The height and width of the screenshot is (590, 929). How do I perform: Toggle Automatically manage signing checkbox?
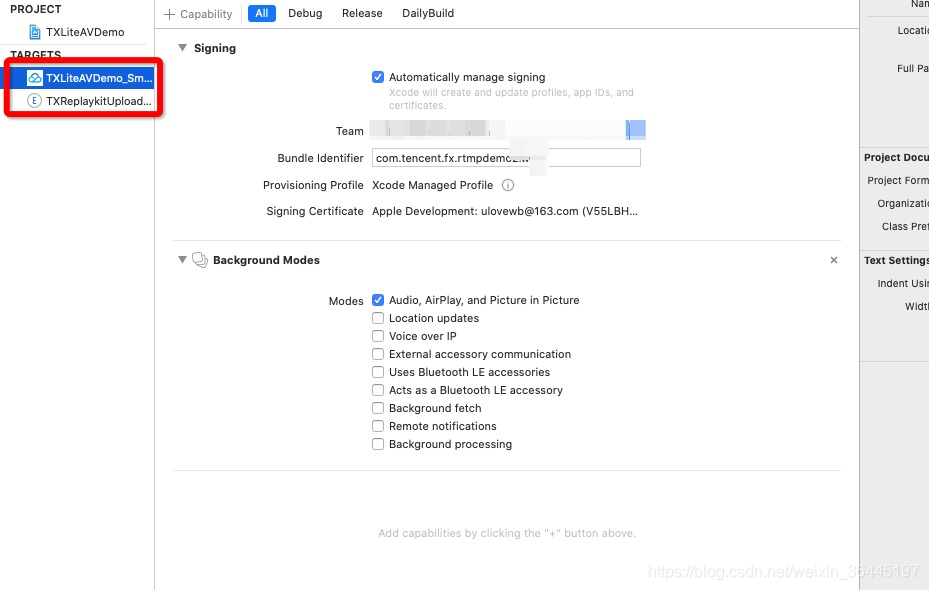point(377,77)
